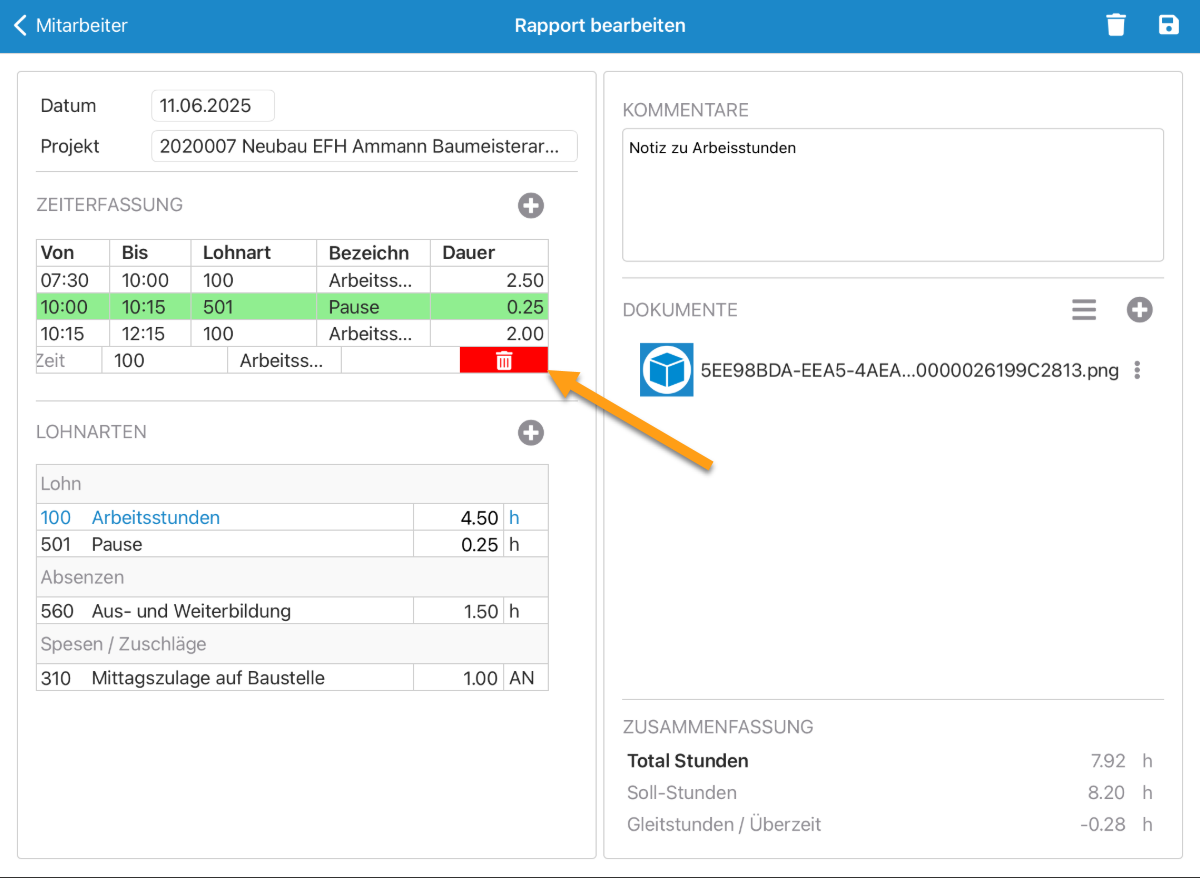Open the Projekt selection field
This screenshot has height=878, width=1200.
click(364, 146)
